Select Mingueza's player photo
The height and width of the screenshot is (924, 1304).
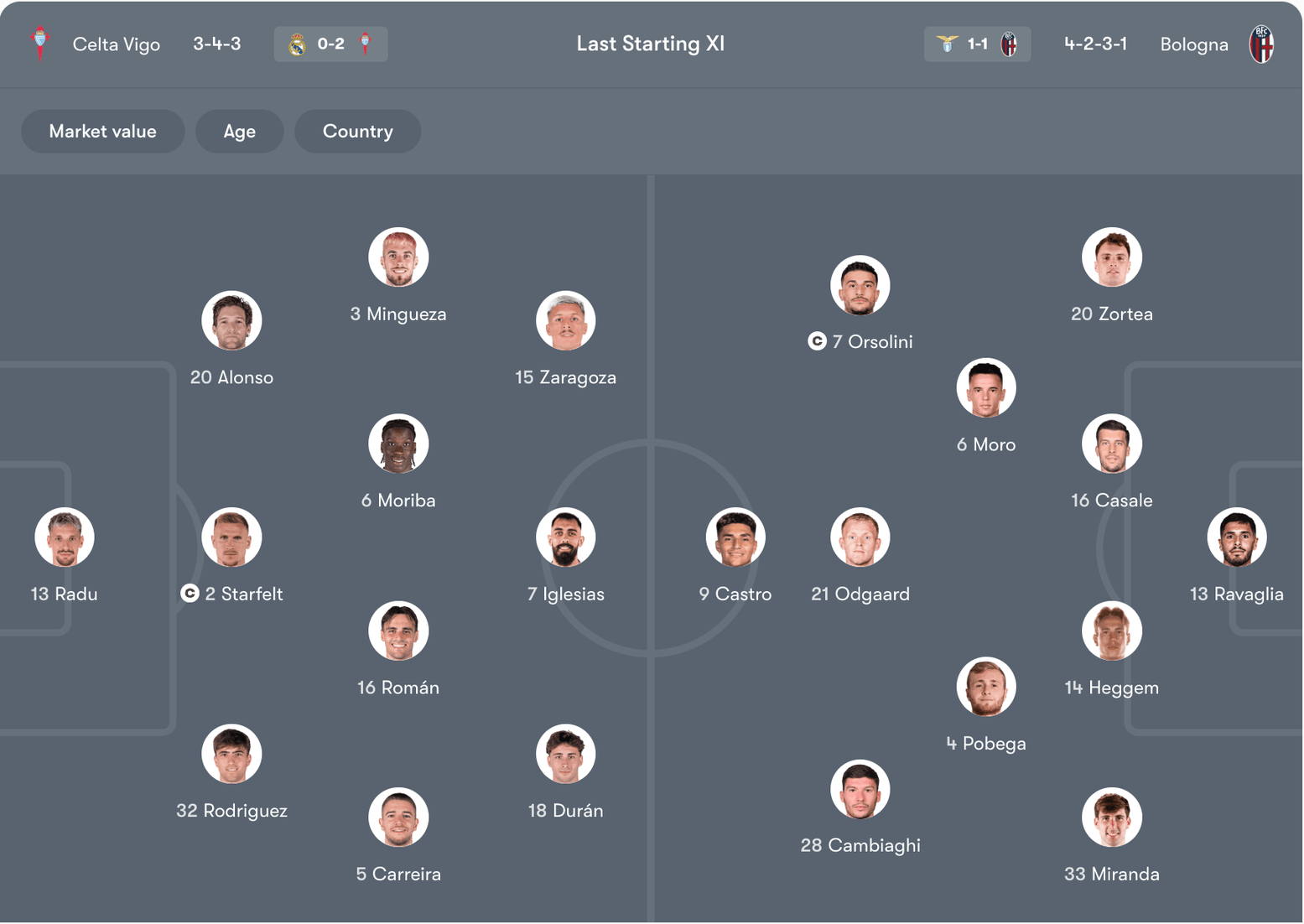(398, 257)
